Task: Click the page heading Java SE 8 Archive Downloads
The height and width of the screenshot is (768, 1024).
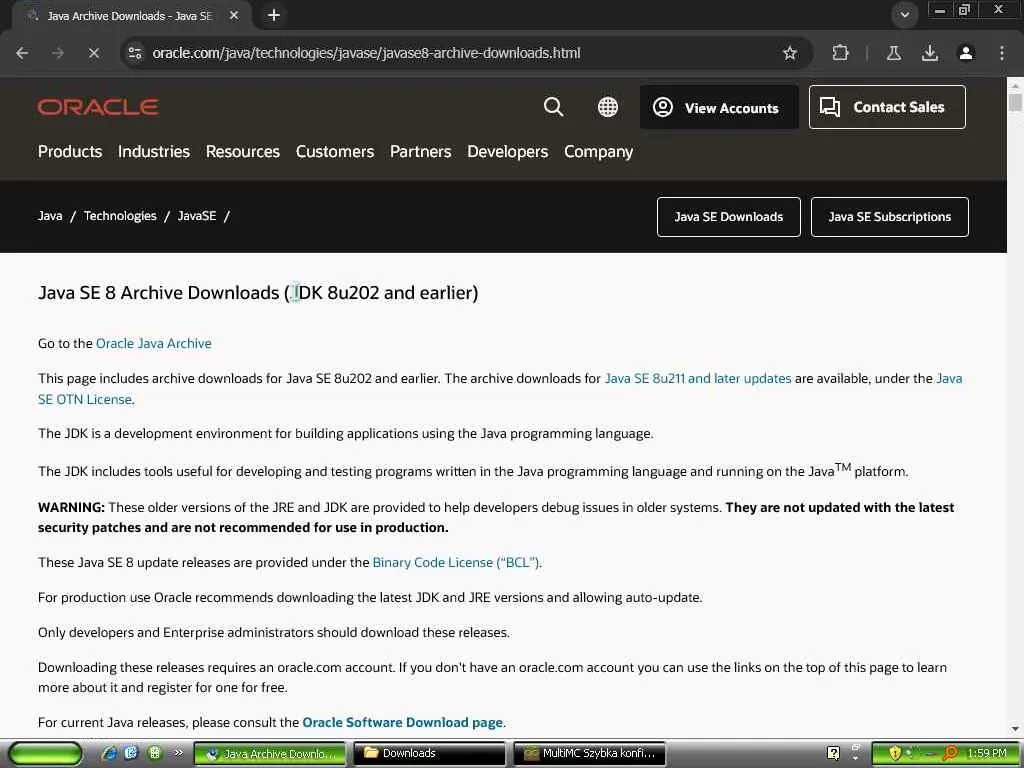Action: (258, 293)
